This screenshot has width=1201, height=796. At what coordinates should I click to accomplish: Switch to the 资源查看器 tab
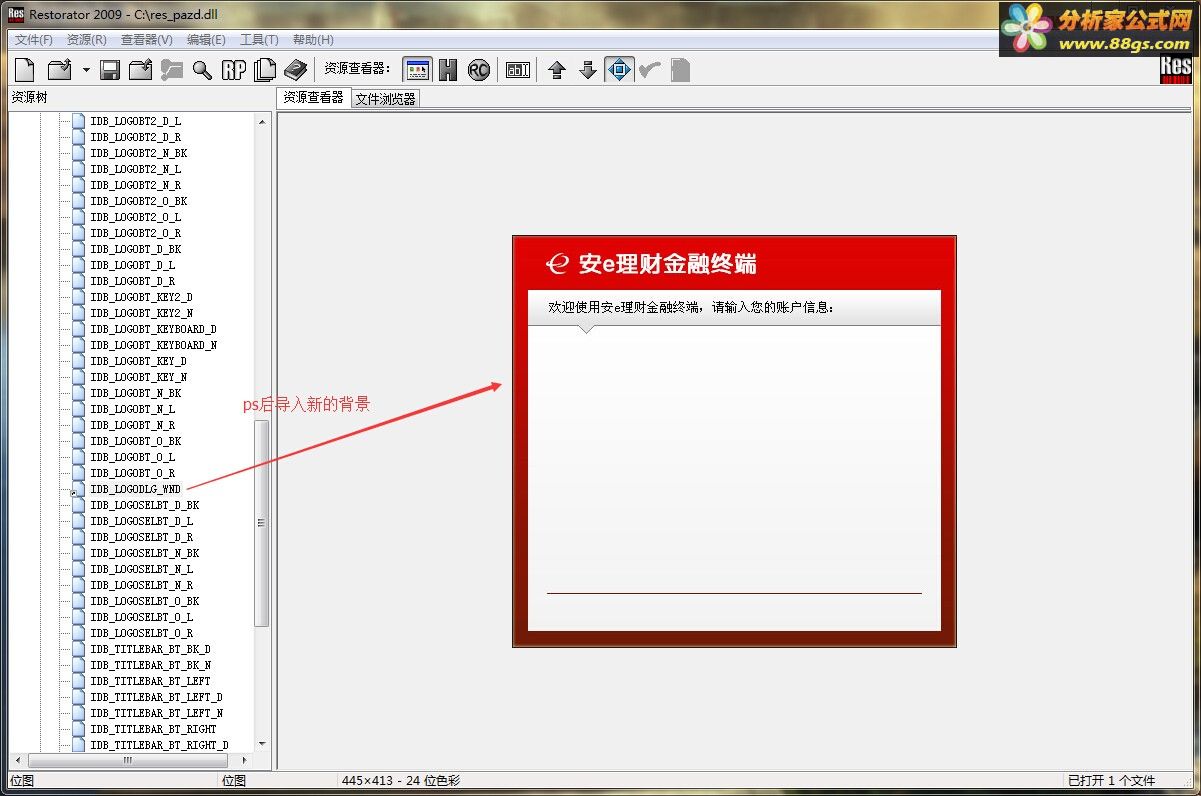313,98
